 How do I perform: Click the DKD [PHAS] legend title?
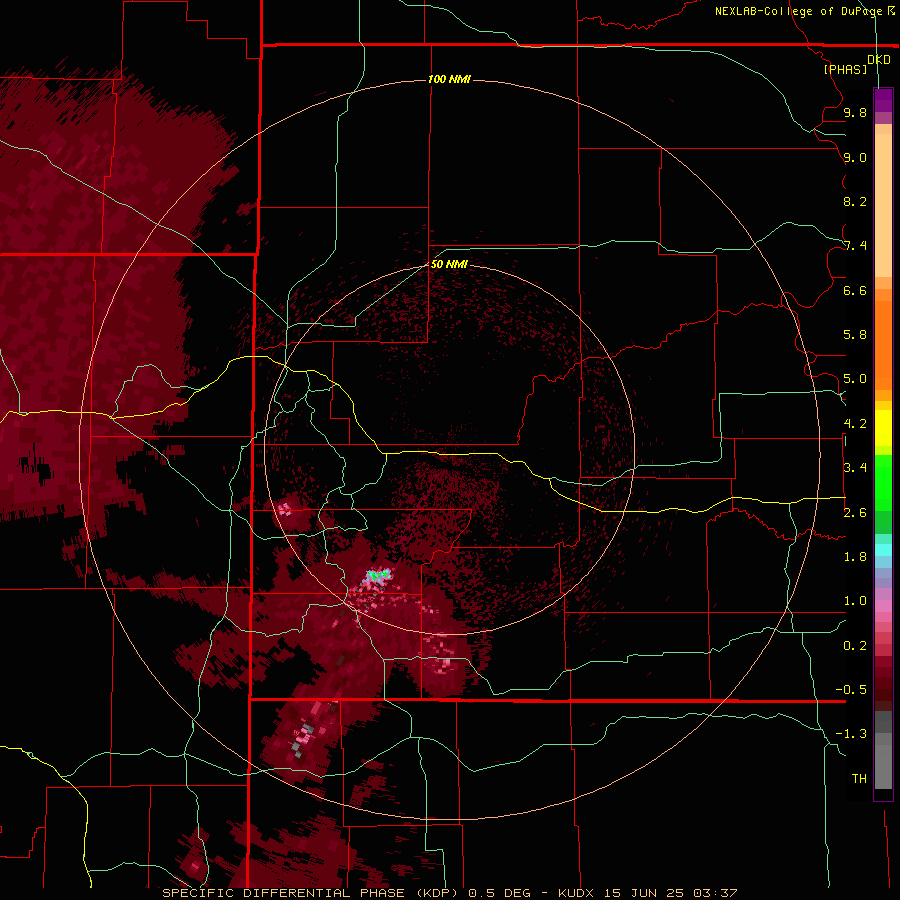pyautogui.click(x=856, y=64)
